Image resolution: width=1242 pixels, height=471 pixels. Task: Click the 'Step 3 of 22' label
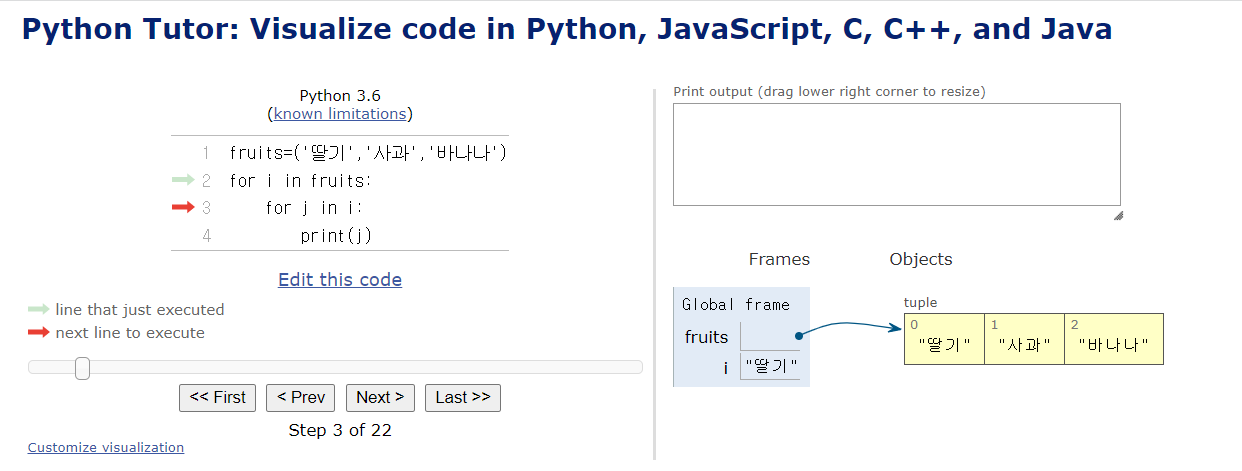click(x=340, y=431)
